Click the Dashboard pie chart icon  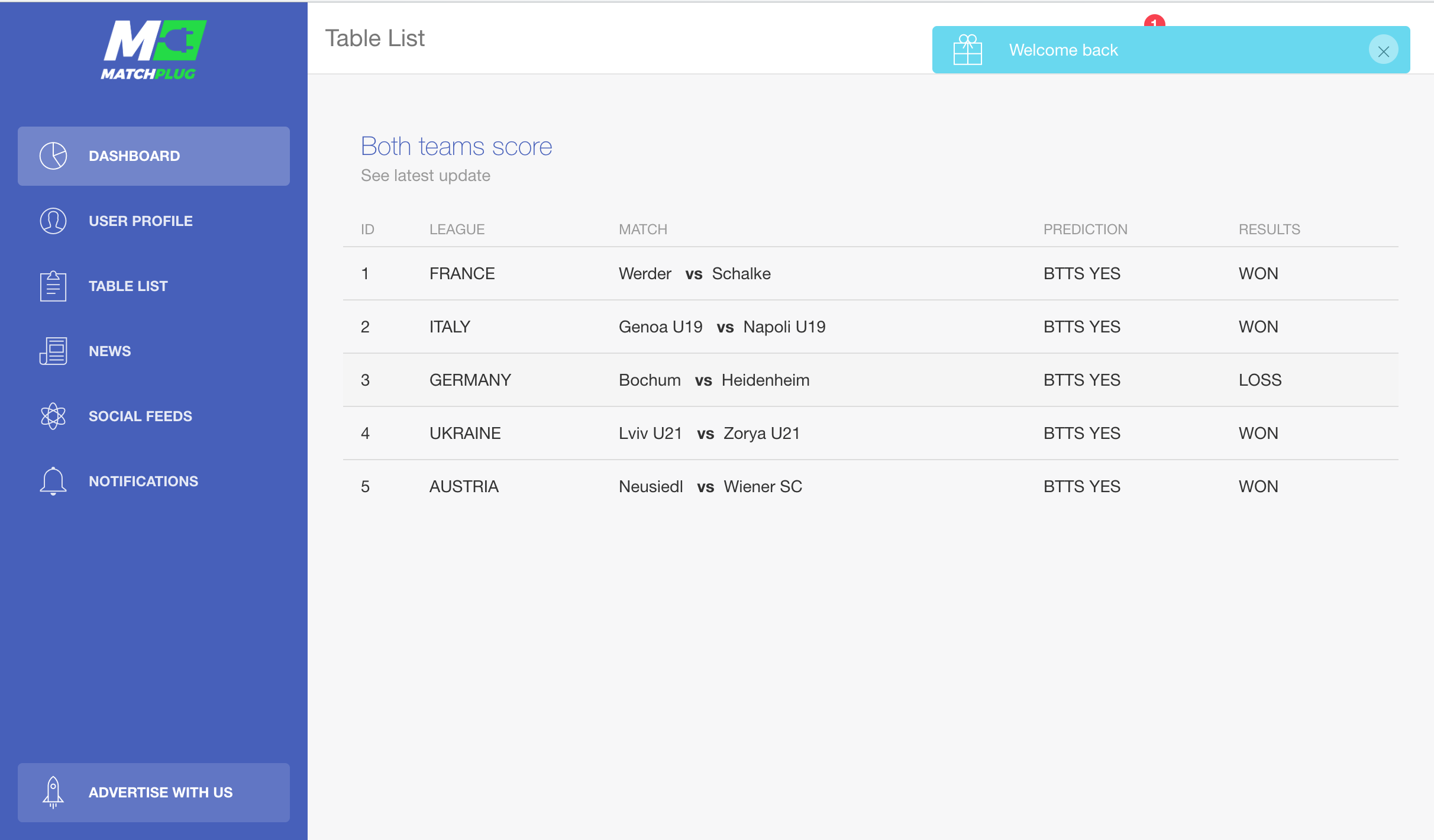coord(53,156)
